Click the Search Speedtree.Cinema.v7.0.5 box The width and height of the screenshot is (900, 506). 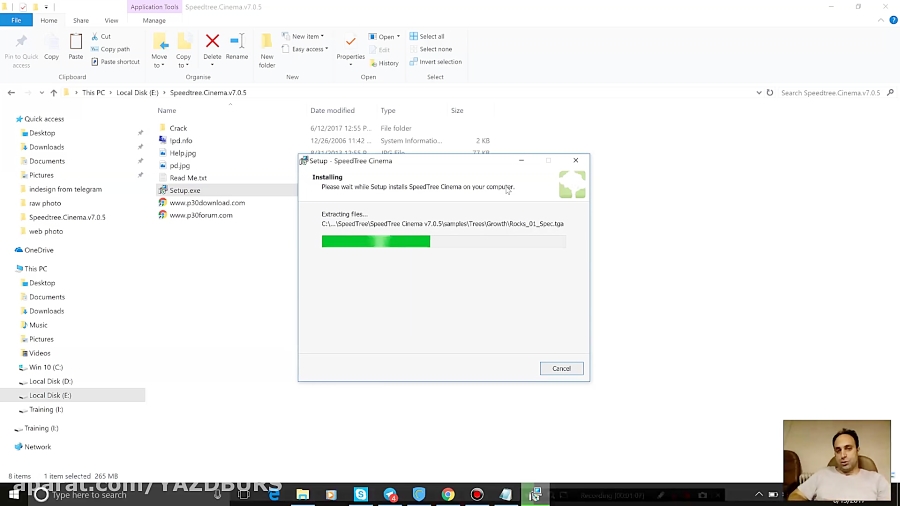pyautogui.click(x=831, y=92)
